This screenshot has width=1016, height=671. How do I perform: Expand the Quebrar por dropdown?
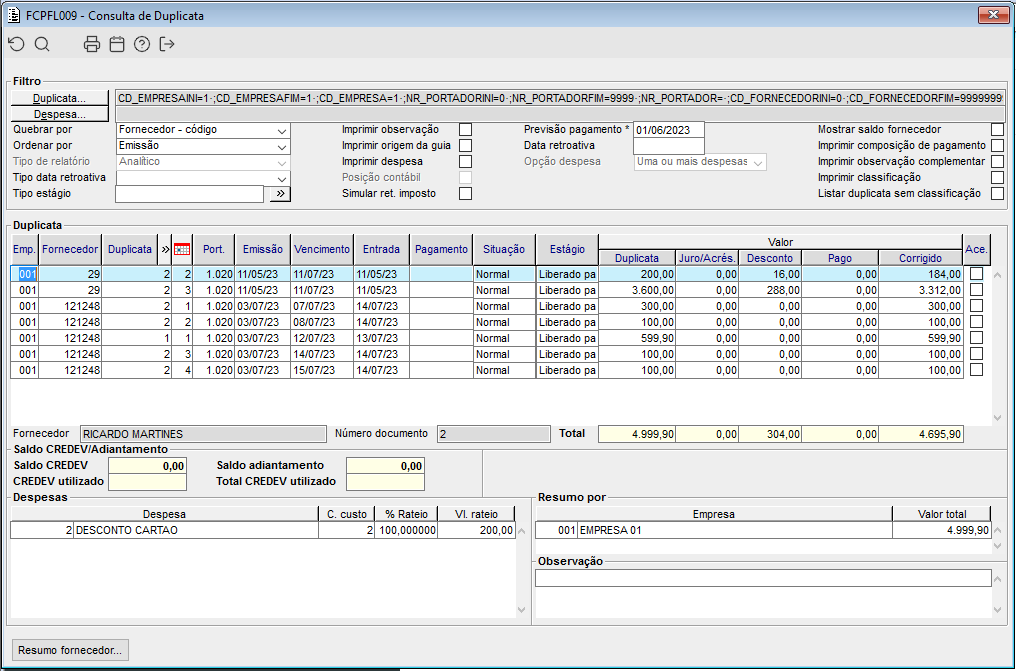click(x=281, y=130)
